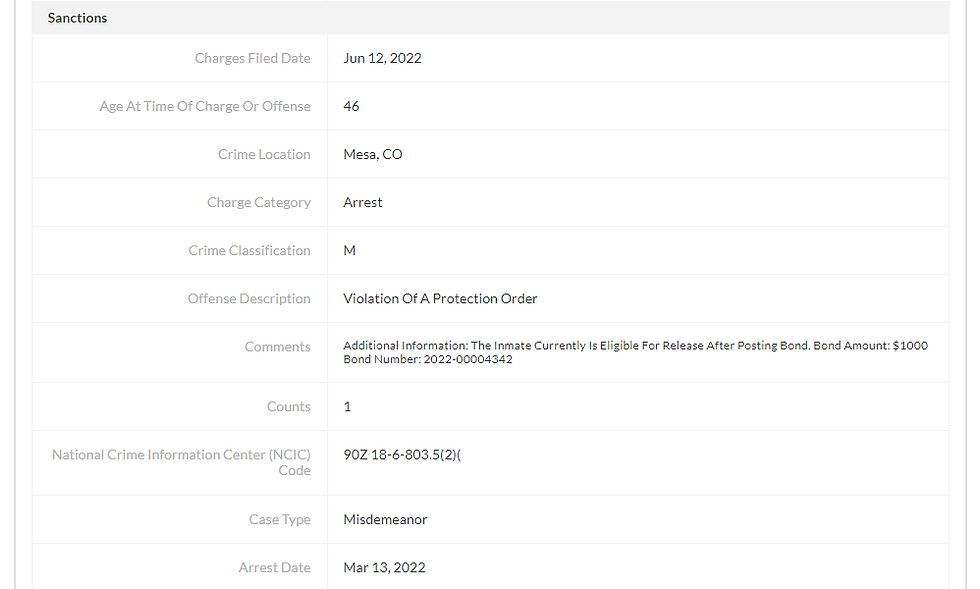Click the Comments row label
This screenshot has width=980, height=589.
pos(277,346)
